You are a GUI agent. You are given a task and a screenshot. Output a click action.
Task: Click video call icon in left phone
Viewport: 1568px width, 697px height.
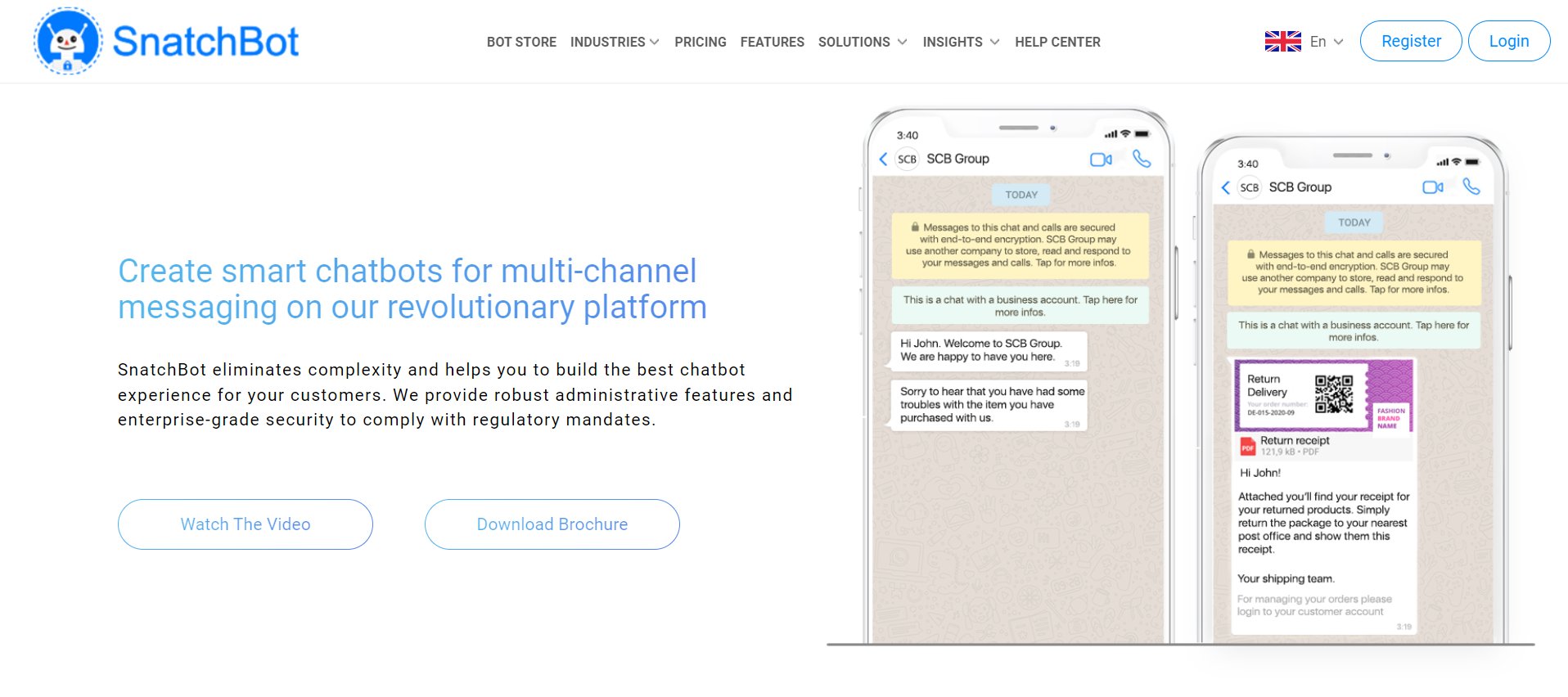(1101, 160)
